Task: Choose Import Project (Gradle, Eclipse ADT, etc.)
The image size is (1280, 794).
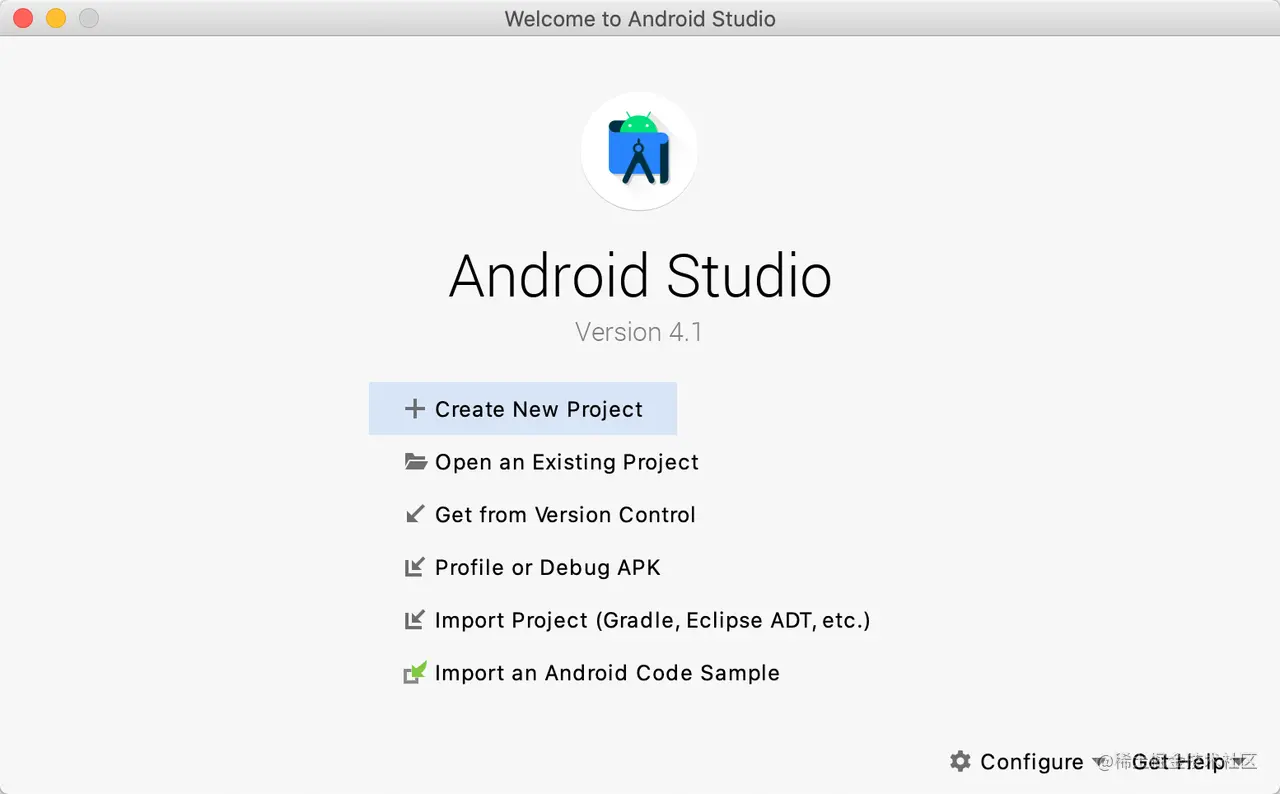Action: [x=653, y=620]
